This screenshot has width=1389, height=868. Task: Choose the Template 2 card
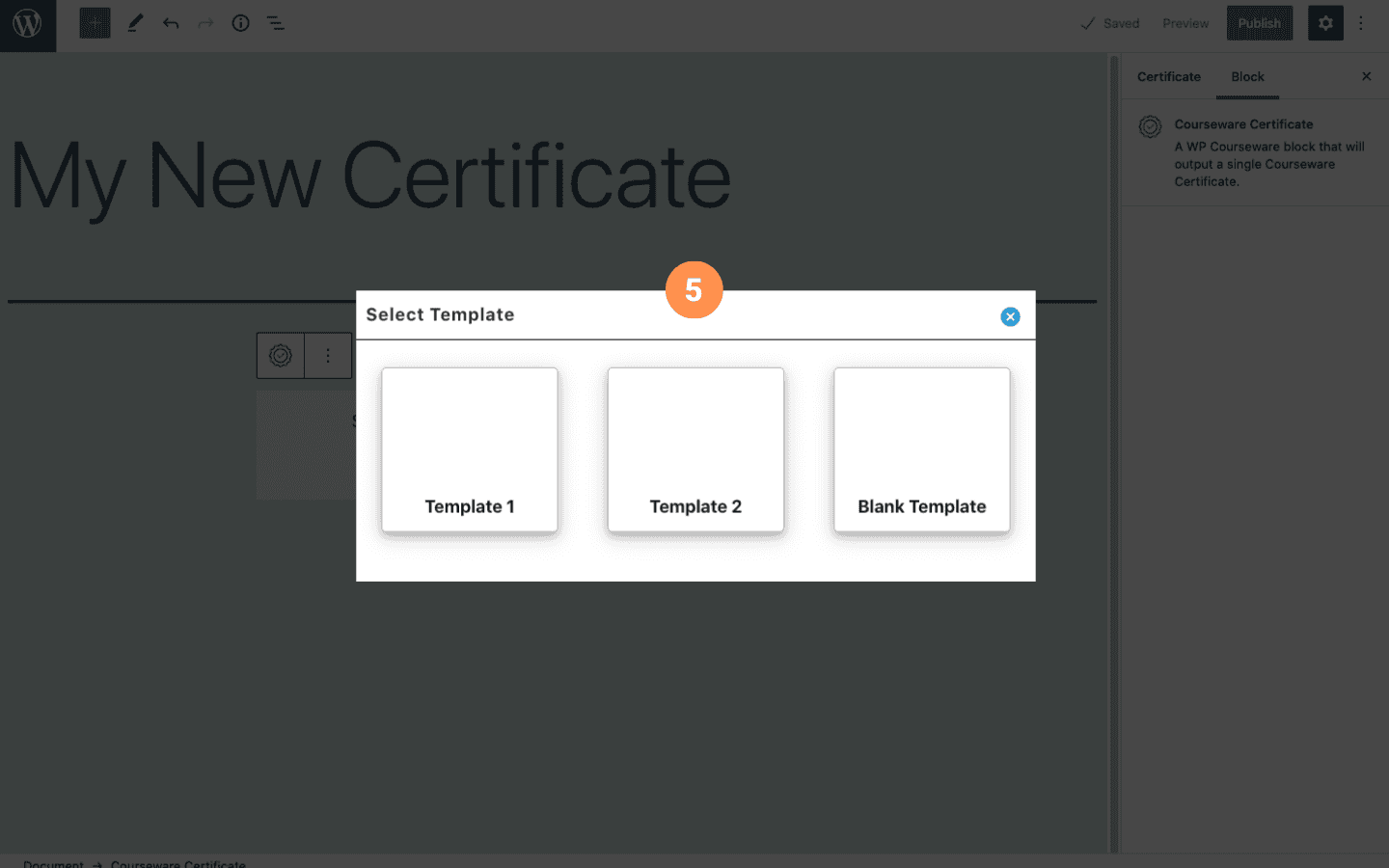tap(695, 449)
